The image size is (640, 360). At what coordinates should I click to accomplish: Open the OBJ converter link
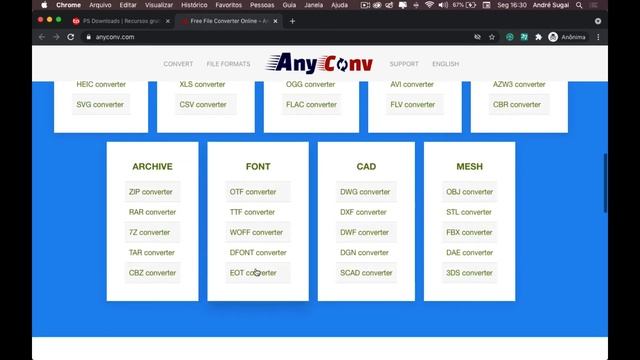[469, 192]
